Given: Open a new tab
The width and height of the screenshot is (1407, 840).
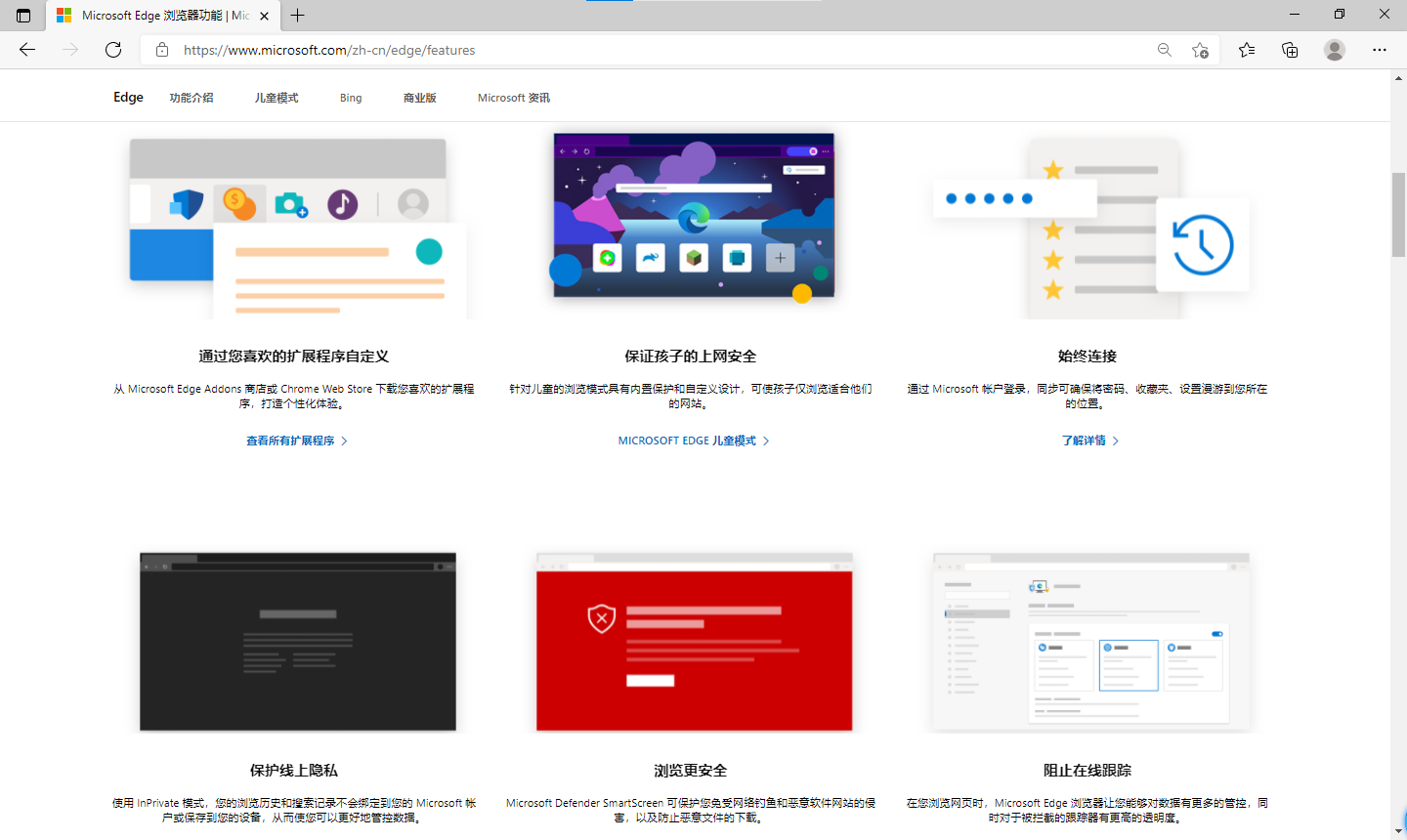Looking at the screenshot, I should (x=298, y=16).
